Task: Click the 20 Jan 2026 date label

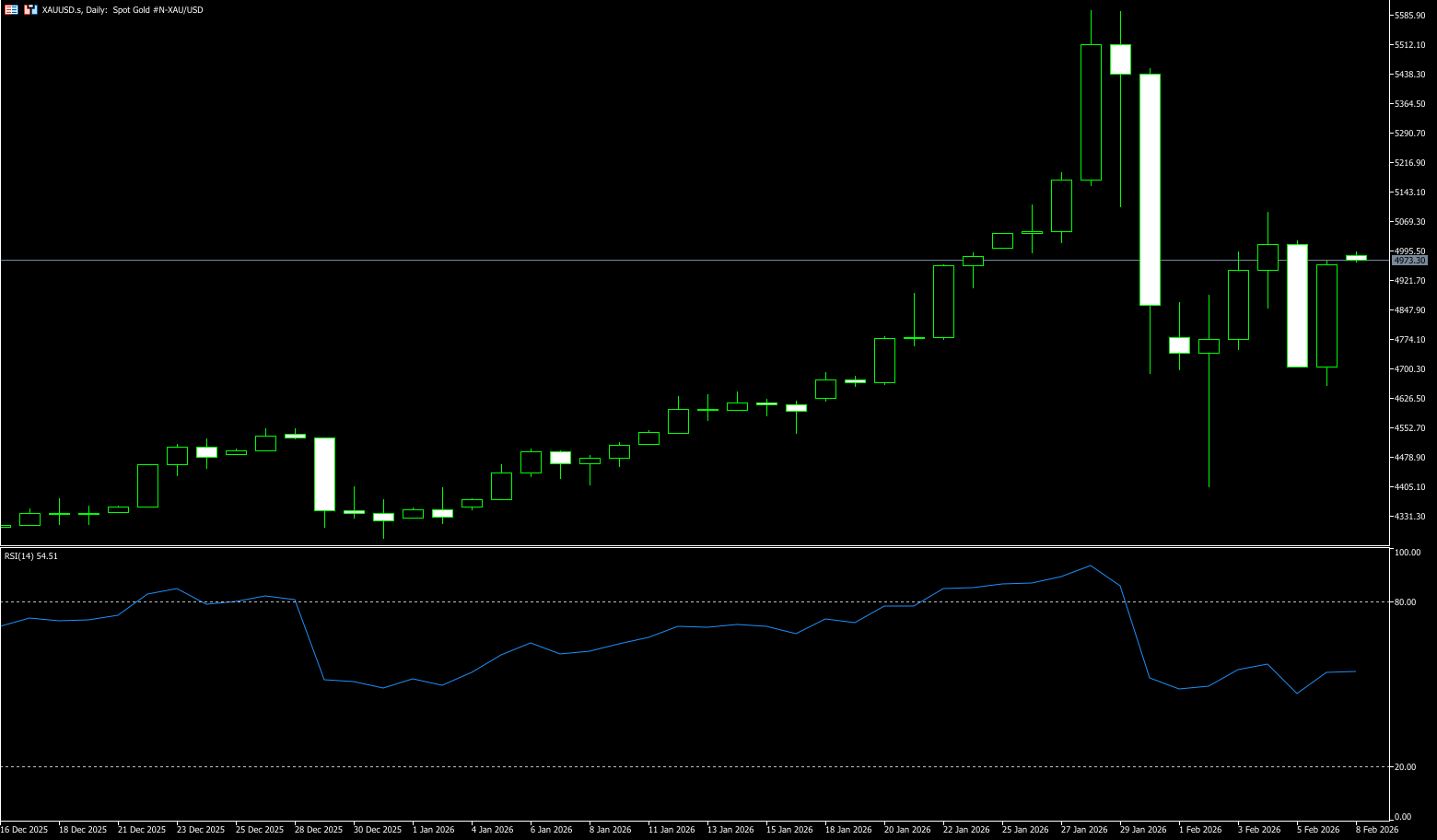Action: pos(907,830)
